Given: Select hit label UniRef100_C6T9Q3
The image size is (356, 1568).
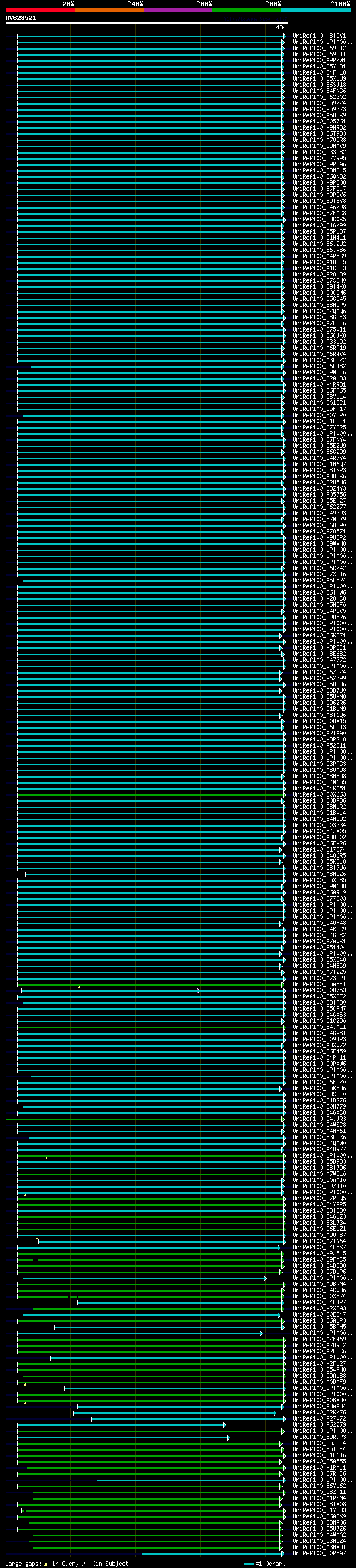Looking at the screenshot, I should (319, 133).
